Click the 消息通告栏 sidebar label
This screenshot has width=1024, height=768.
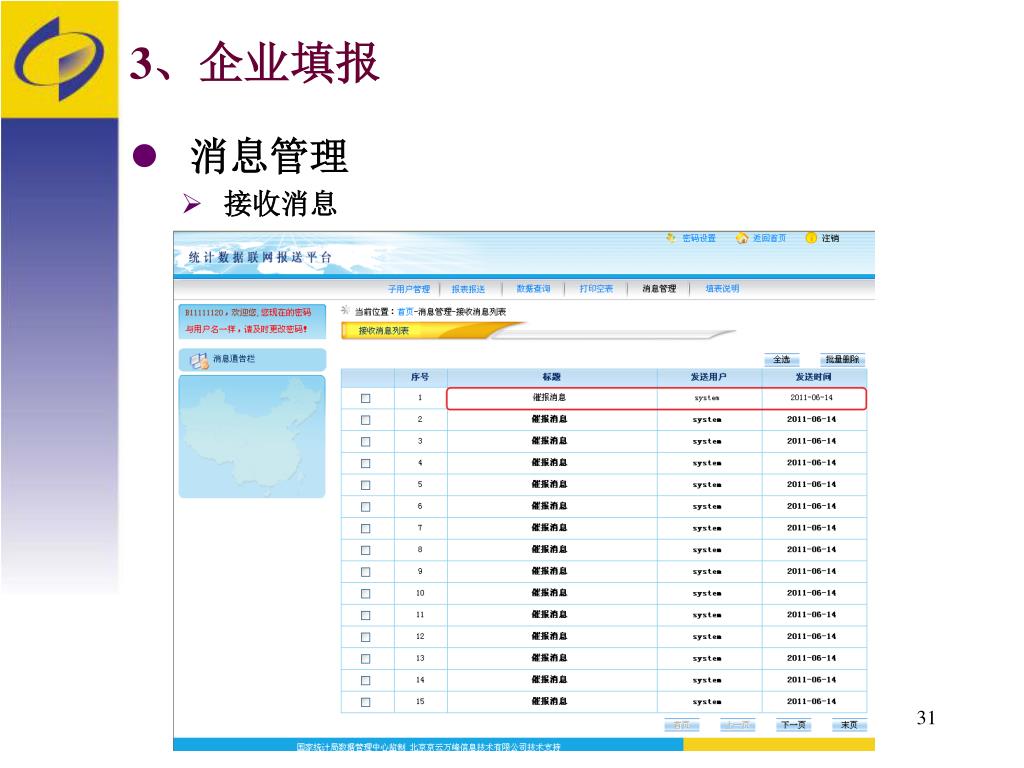tap(234, 359)
